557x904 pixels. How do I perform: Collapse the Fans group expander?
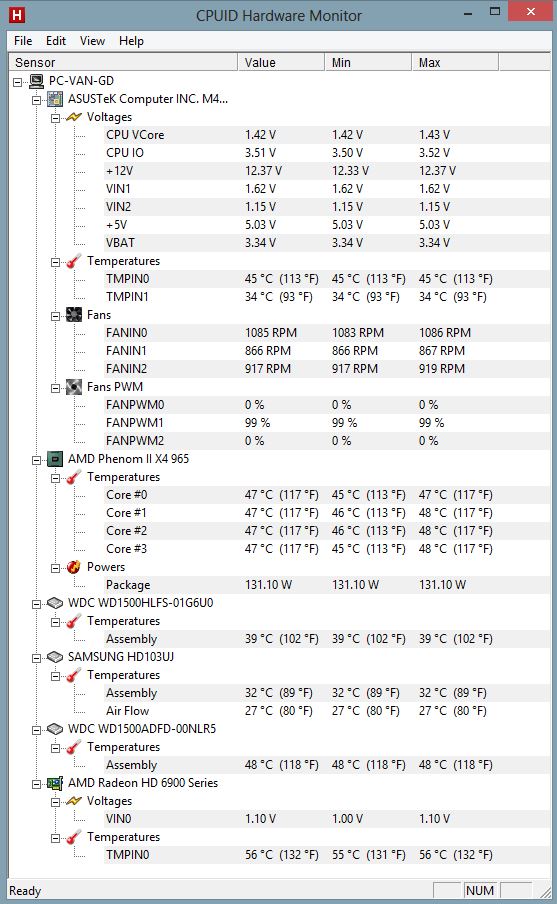[x=55, y=316]
